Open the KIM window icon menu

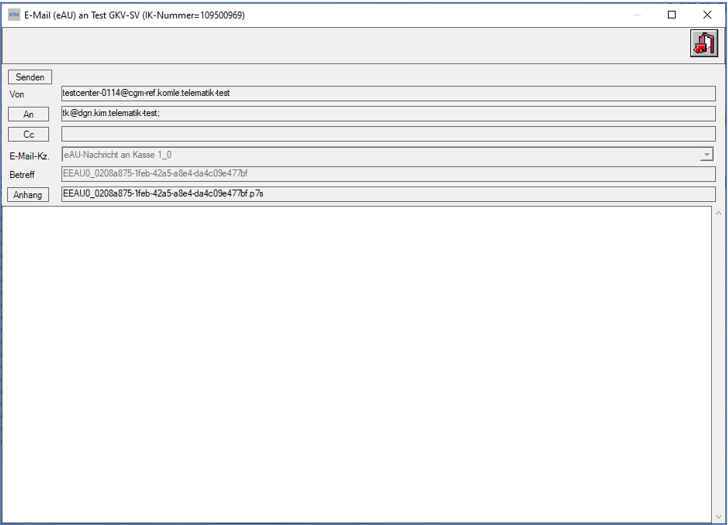[14, 15]
